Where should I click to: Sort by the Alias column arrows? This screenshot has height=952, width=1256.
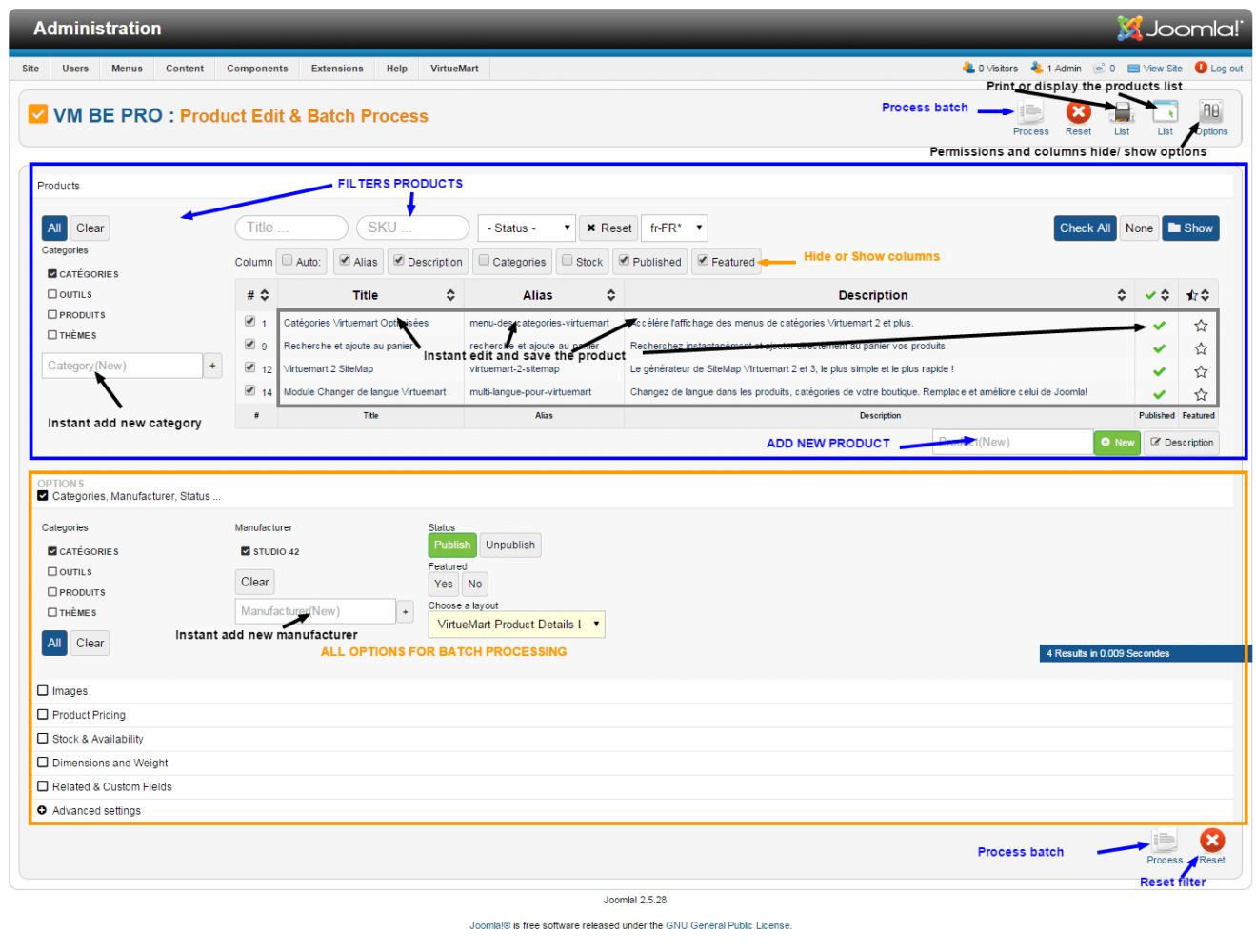coord(610,295)
